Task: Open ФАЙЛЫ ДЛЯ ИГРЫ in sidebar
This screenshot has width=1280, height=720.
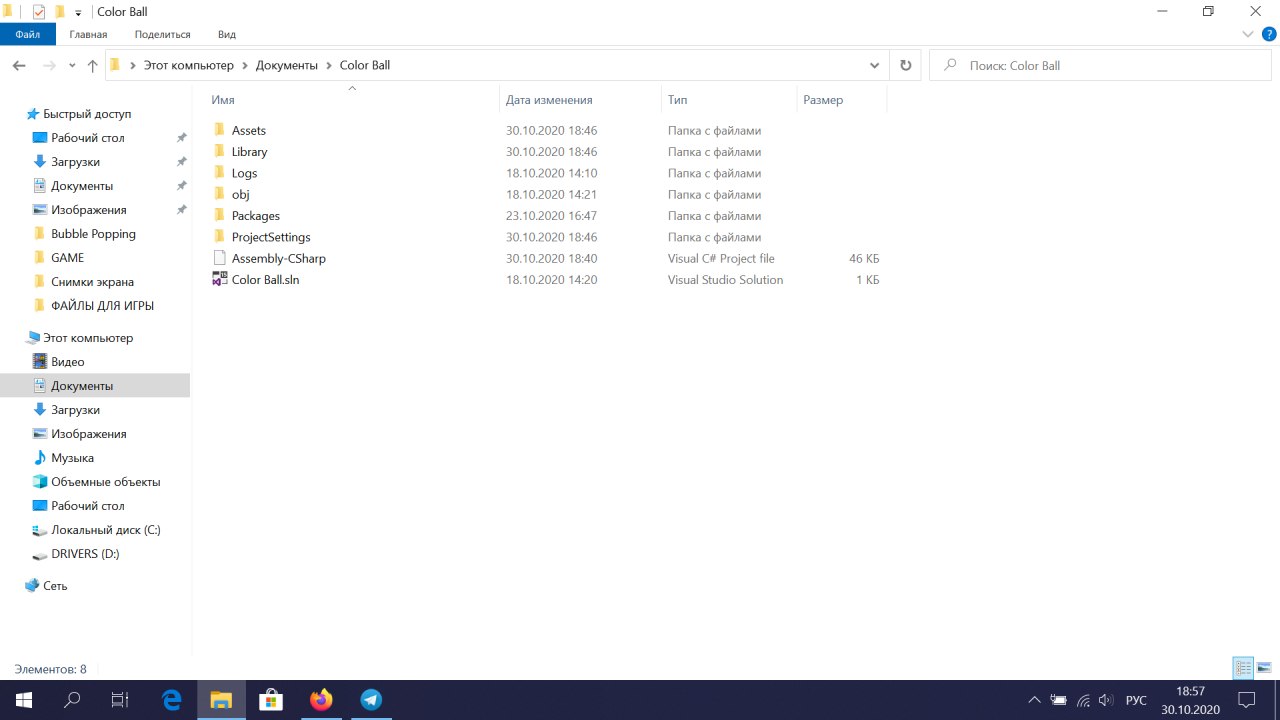Action: 102,306
